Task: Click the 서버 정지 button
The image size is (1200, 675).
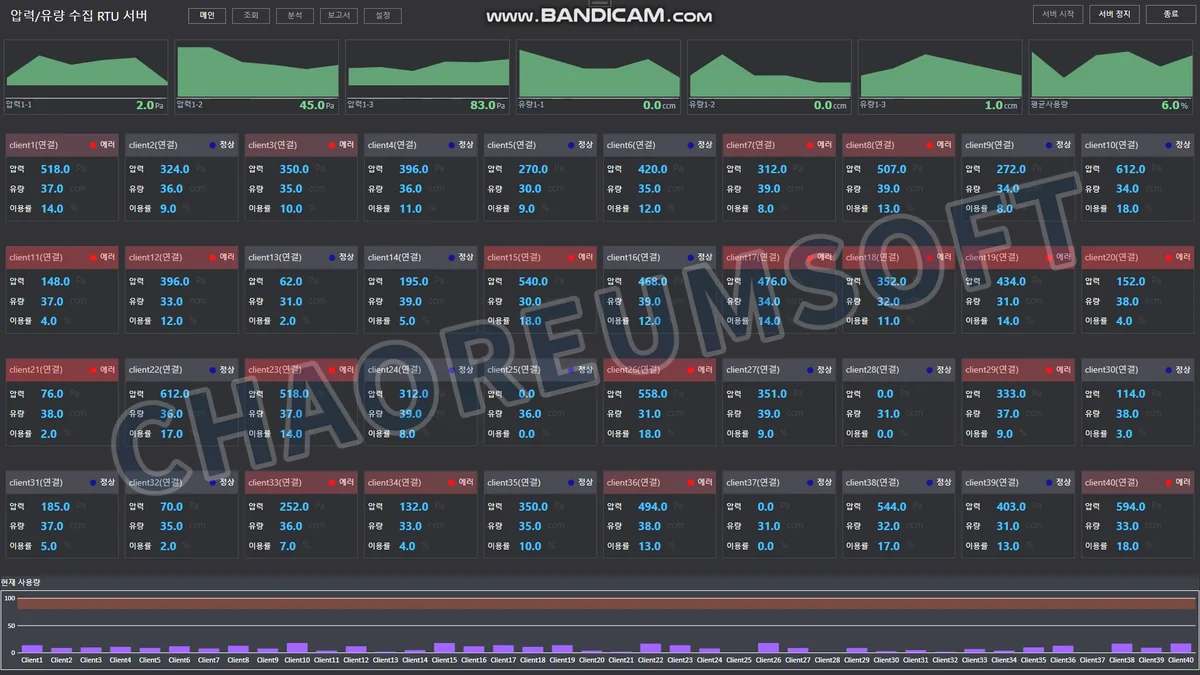Action: coord(1114,14)
